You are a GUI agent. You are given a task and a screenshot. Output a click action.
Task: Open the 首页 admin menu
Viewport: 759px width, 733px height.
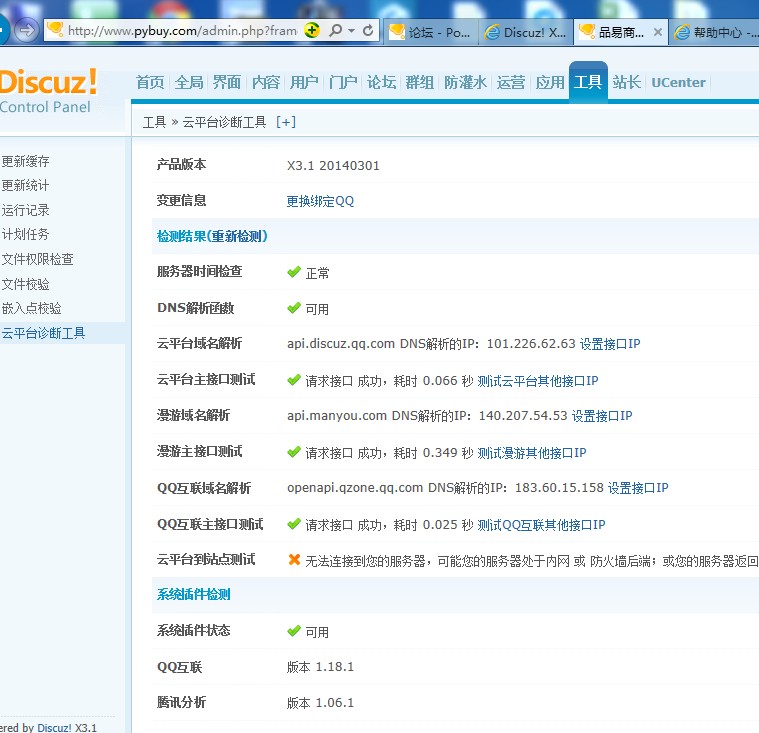click(x=151, y=82)
